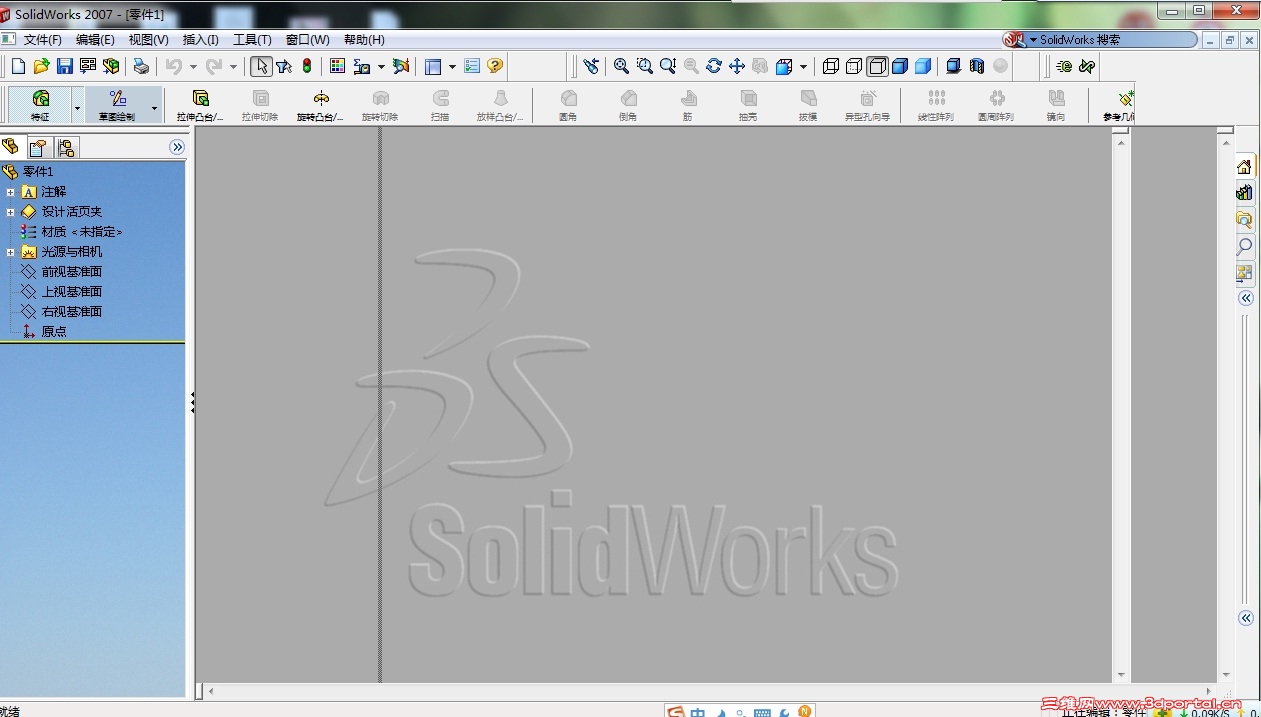
Task: Expand the feature panel double-chevron button
Action: click(x=177, y=147)
